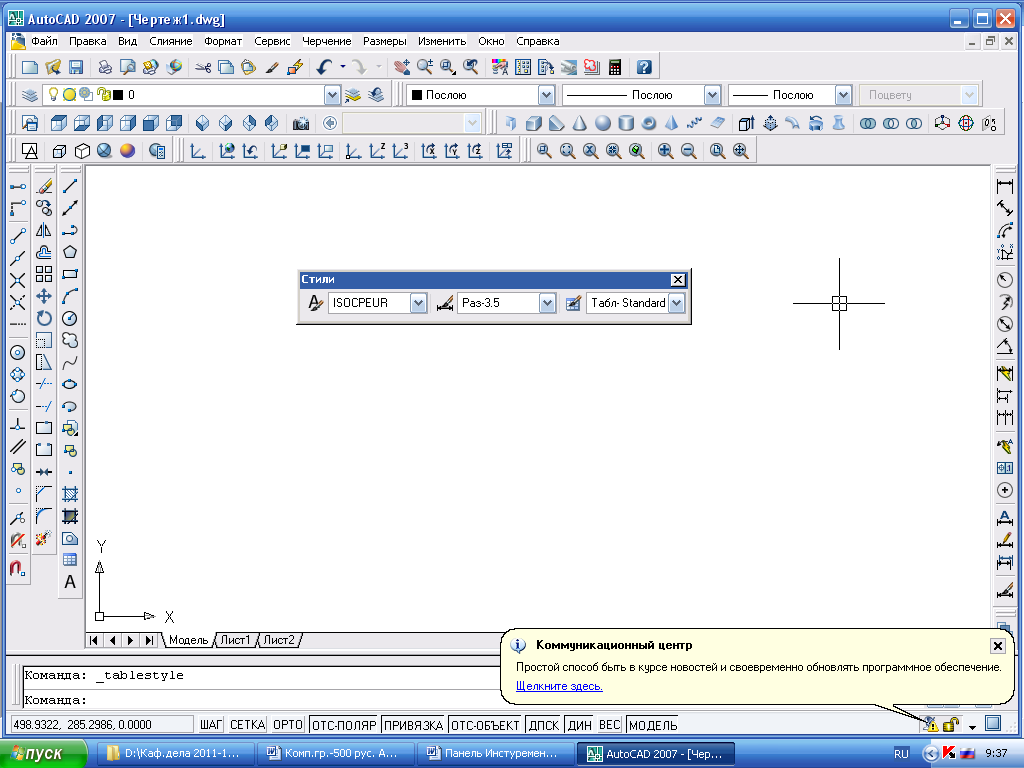Select the Torus solid tool
This screenshot has width=1024, height=768.
click(x=648, y=123)
